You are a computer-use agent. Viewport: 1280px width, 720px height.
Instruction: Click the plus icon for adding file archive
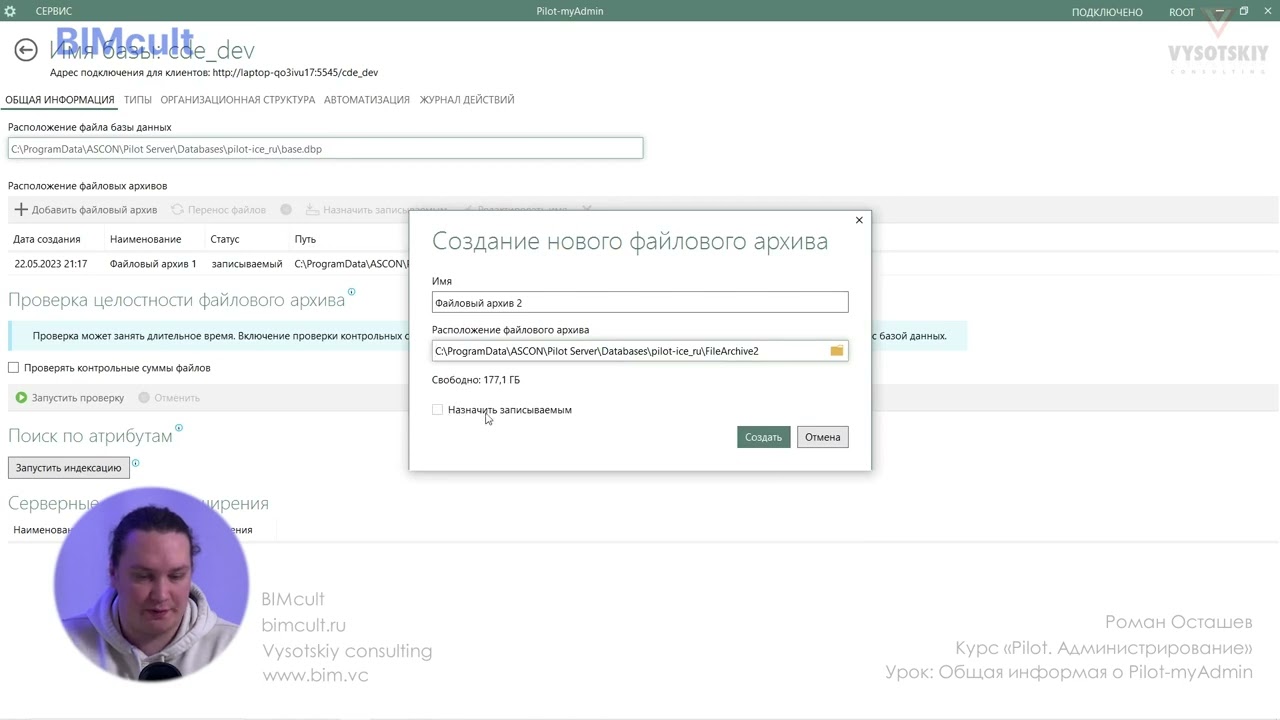pos(20,210)
